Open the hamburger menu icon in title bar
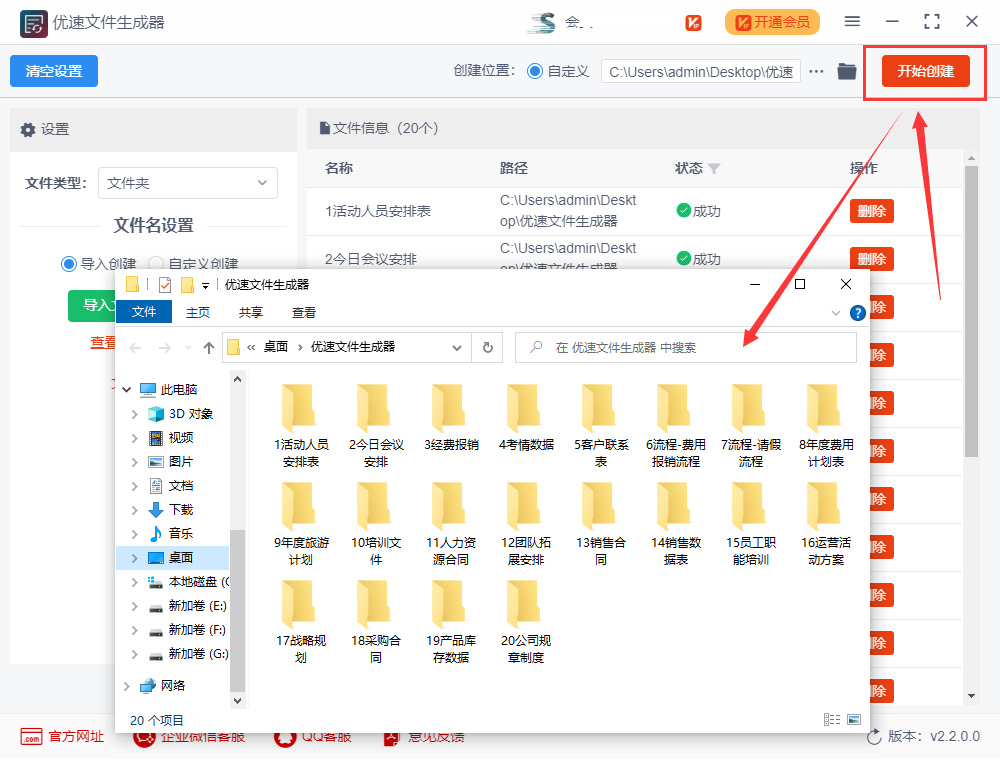Image resolution: width=1000 pixels, height=760 pixels. point(852,22)
